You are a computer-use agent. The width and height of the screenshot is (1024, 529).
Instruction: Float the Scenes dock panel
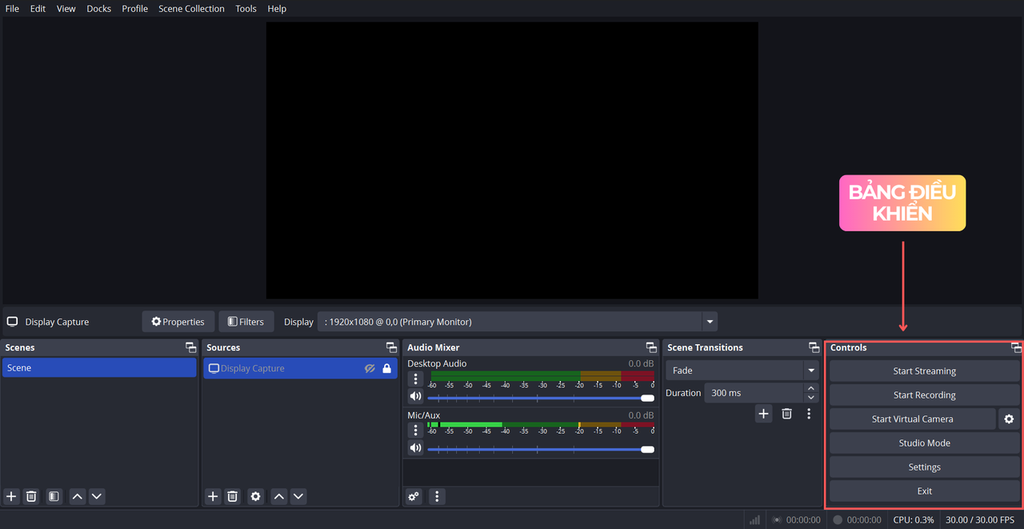coord(191,347)
